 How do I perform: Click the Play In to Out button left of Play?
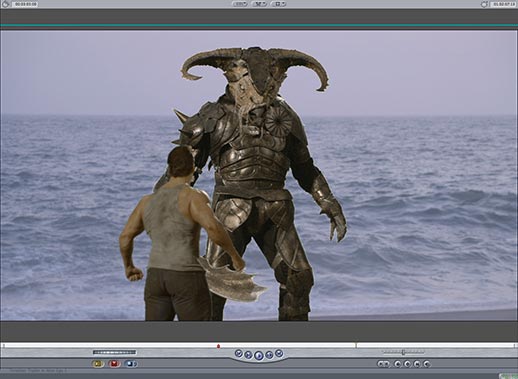pos(248,355)
